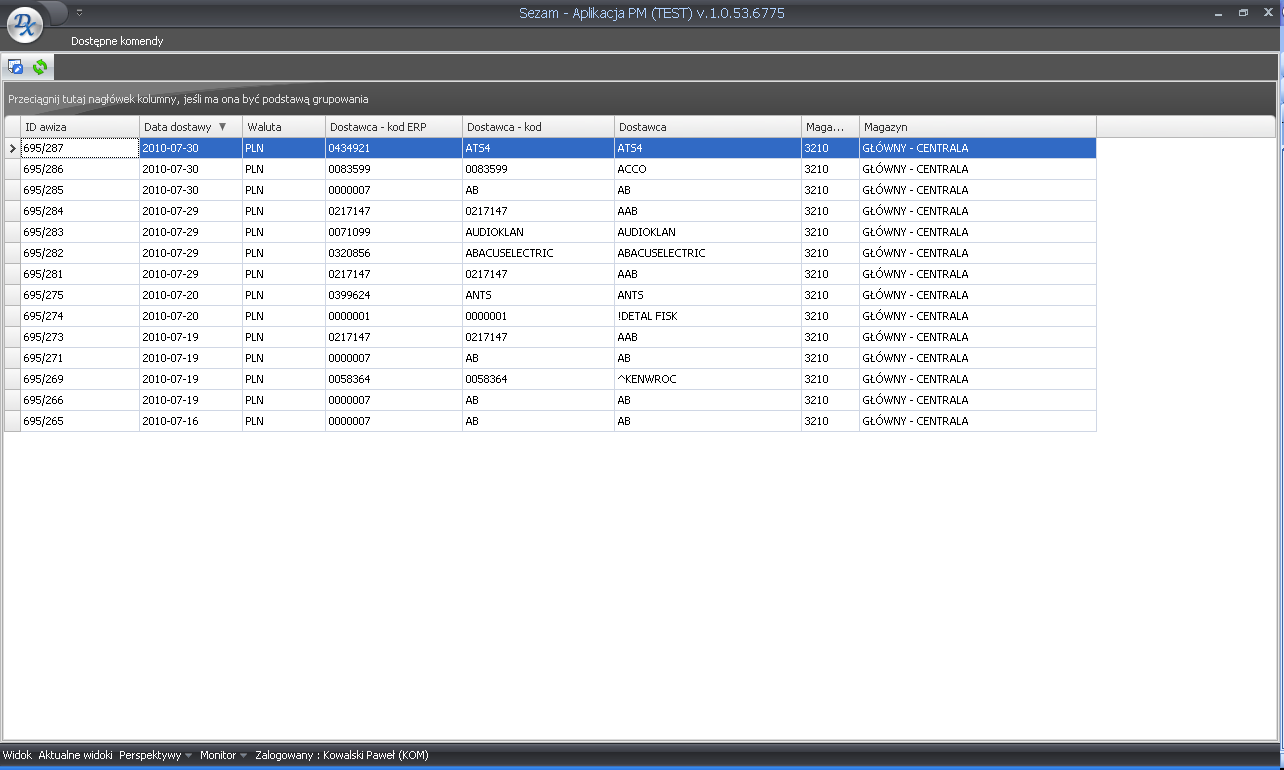Sort by ID awiza column header
1284x770 pixels.
click(80, 127)
